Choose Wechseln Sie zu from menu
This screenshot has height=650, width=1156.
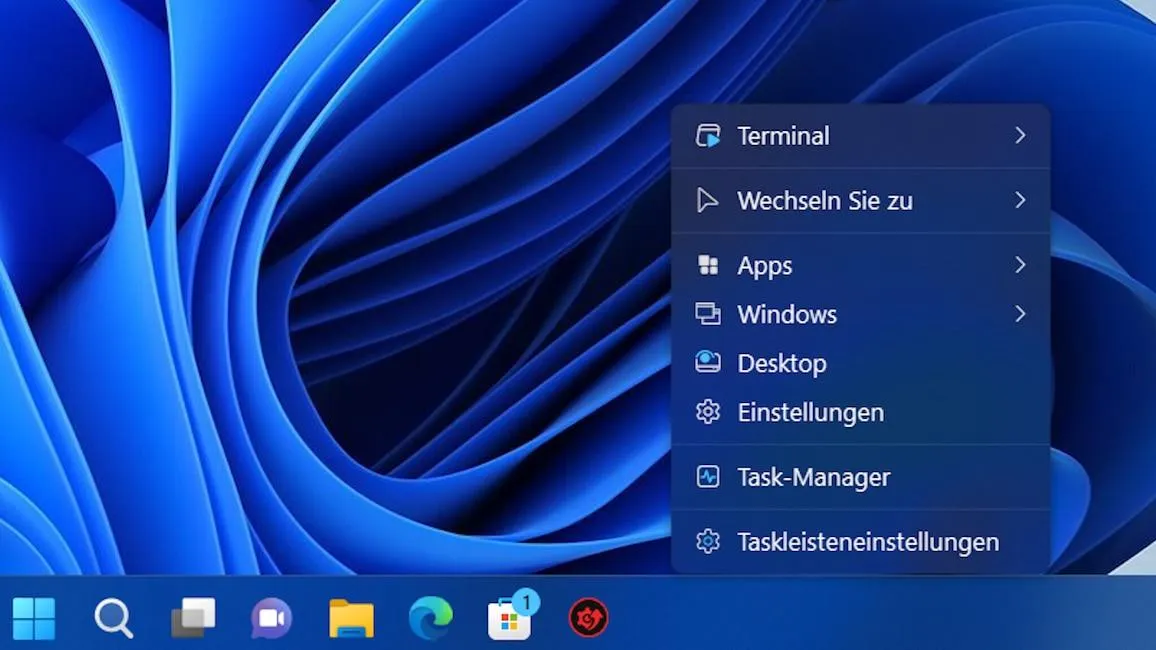[x=860, y=200]
